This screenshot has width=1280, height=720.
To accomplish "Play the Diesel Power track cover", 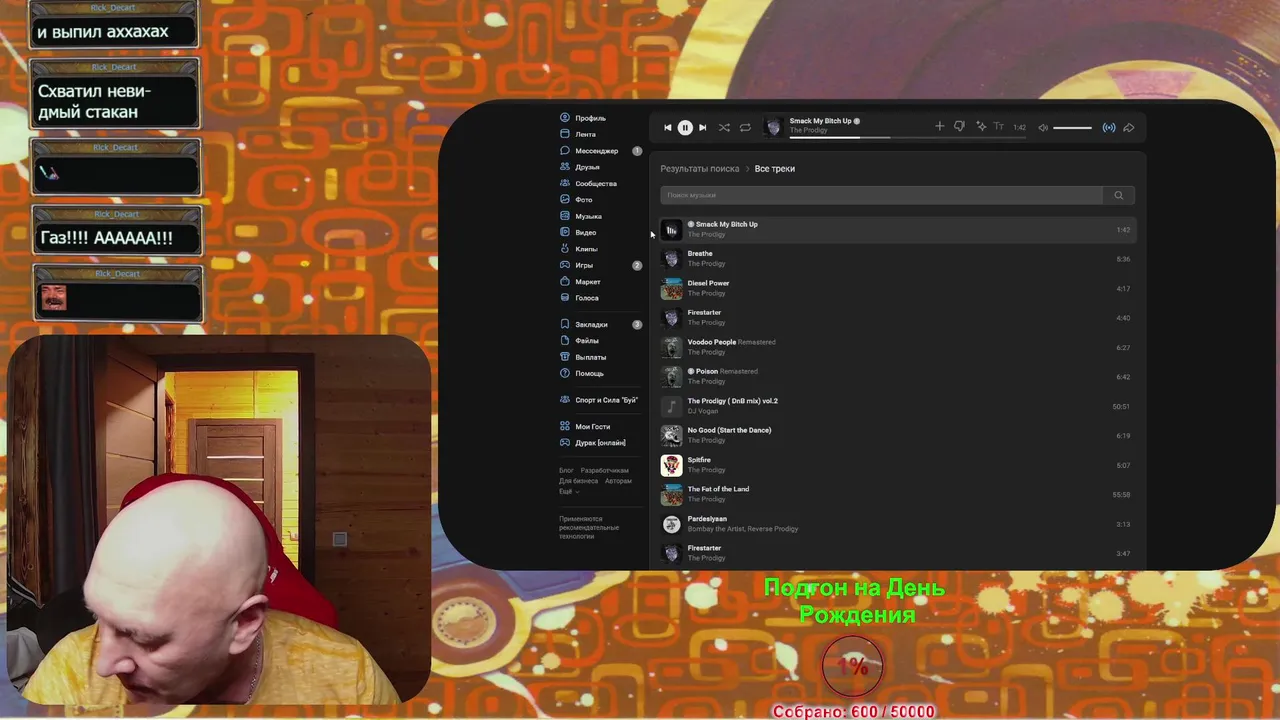I will click(x=671, y=289).
